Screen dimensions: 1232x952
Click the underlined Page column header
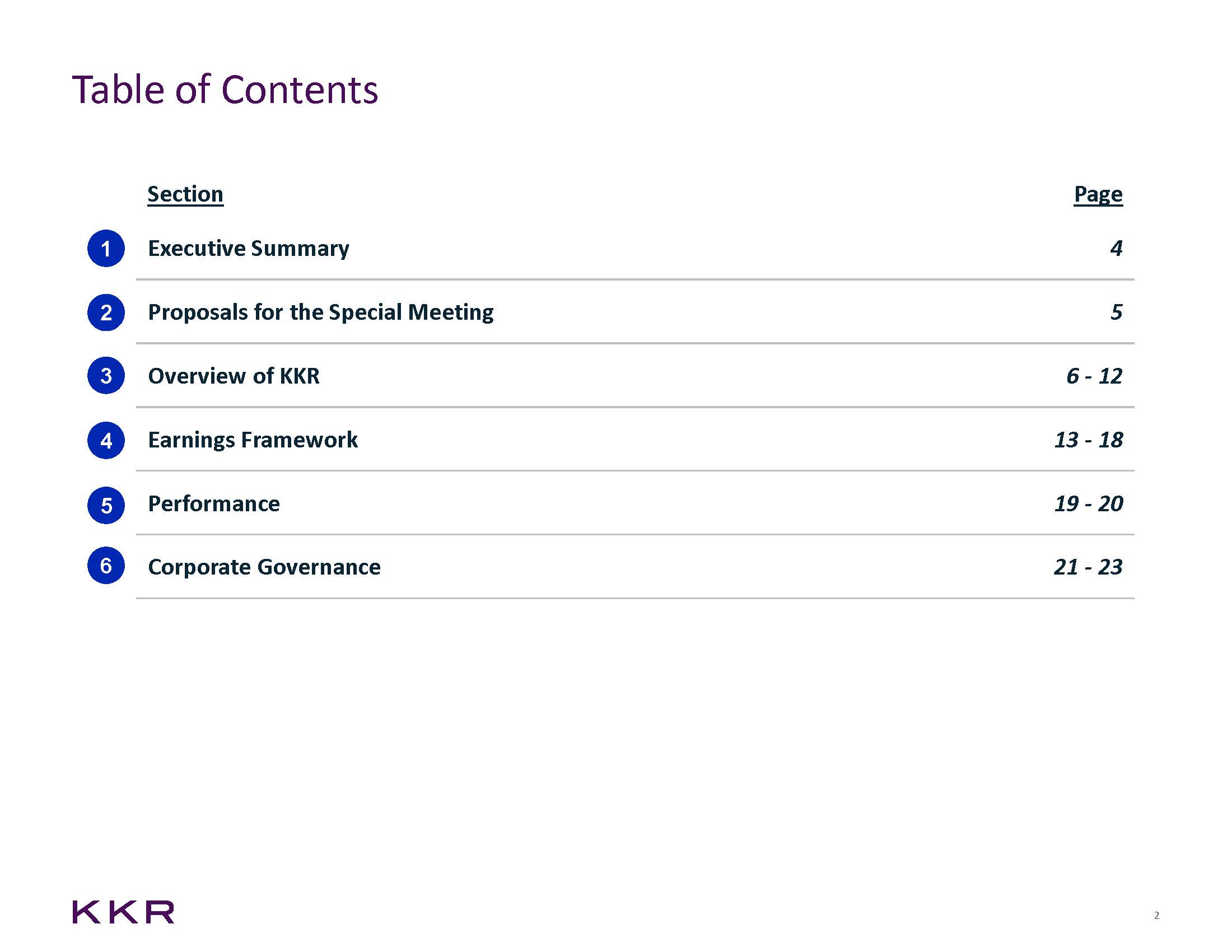[1098, 194]
